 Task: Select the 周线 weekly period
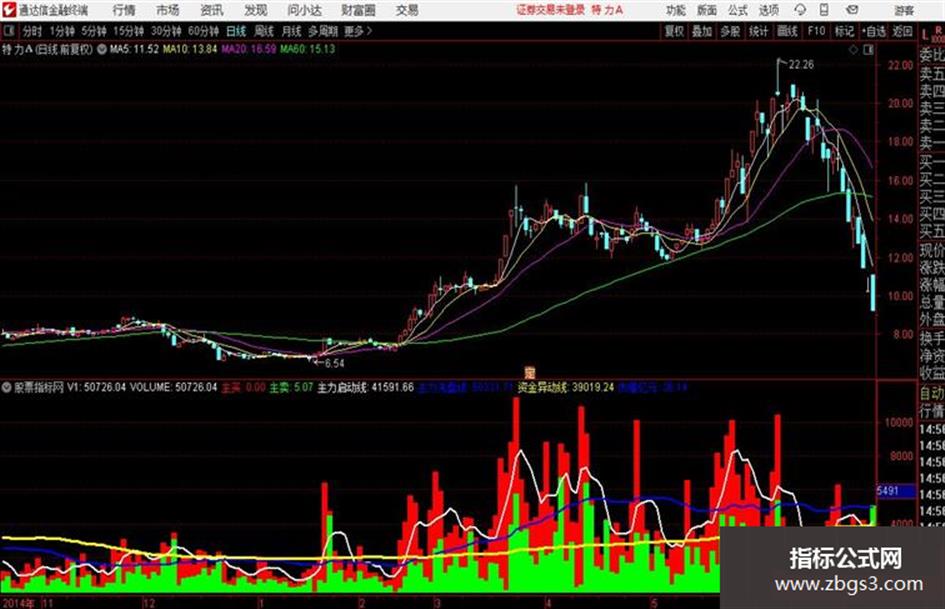click(x=264, y=31)
